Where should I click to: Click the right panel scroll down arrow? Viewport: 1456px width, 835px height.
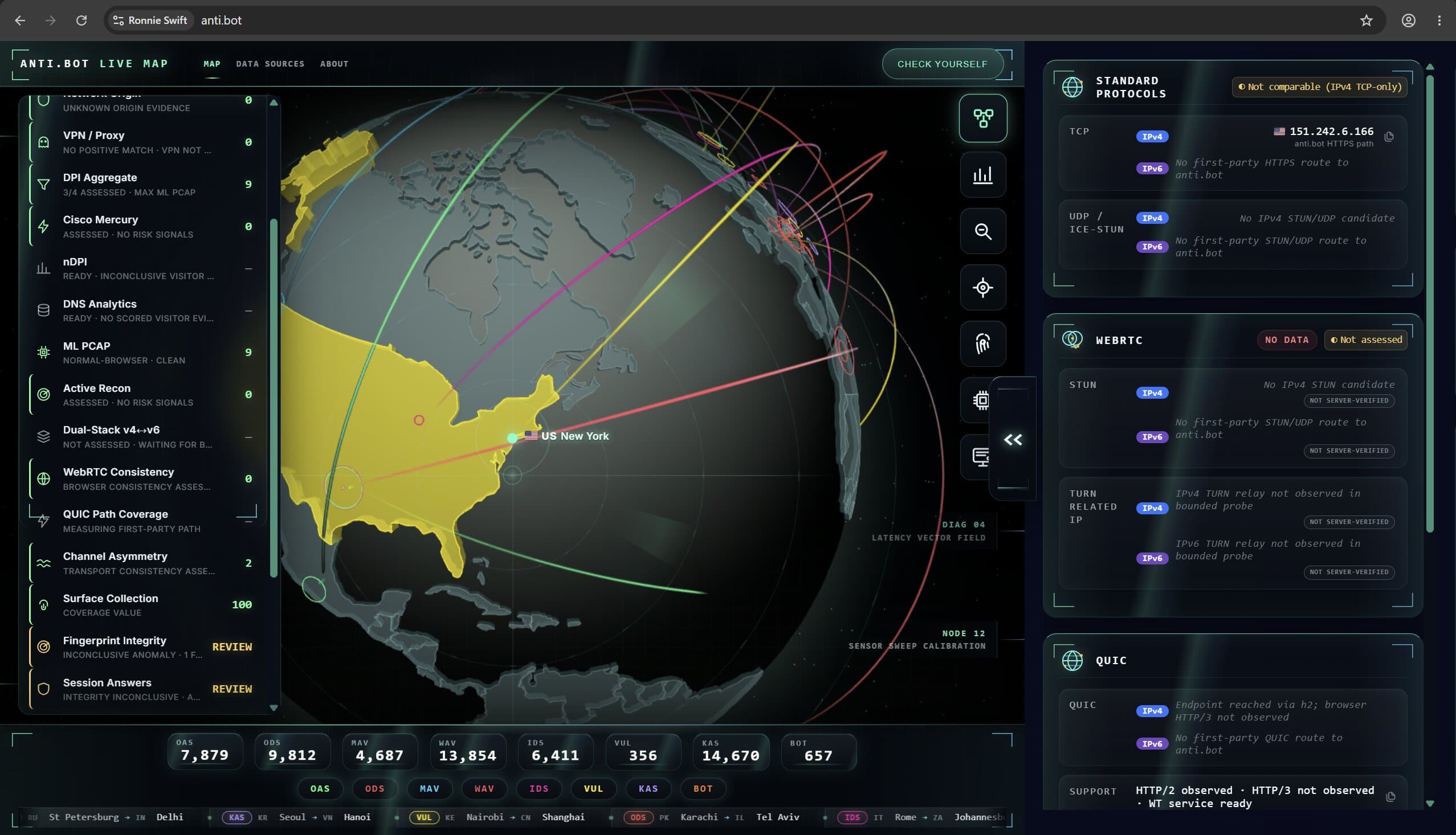pyautogui.click(x=1430, y=804)
